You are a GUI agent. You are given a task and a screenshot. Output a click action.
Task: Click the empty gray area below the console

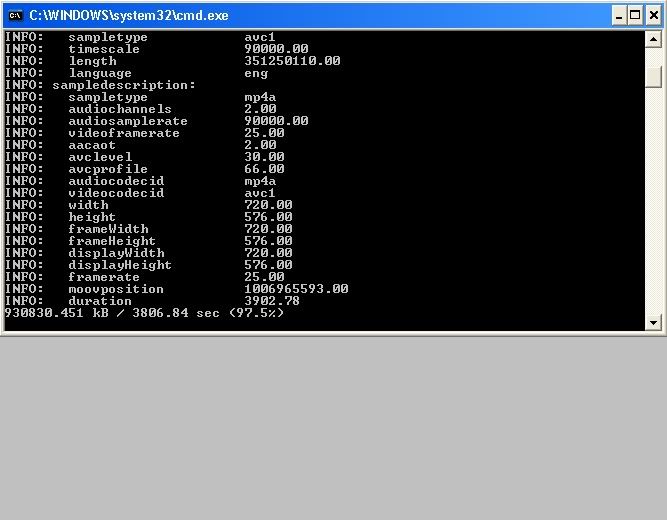333,430
